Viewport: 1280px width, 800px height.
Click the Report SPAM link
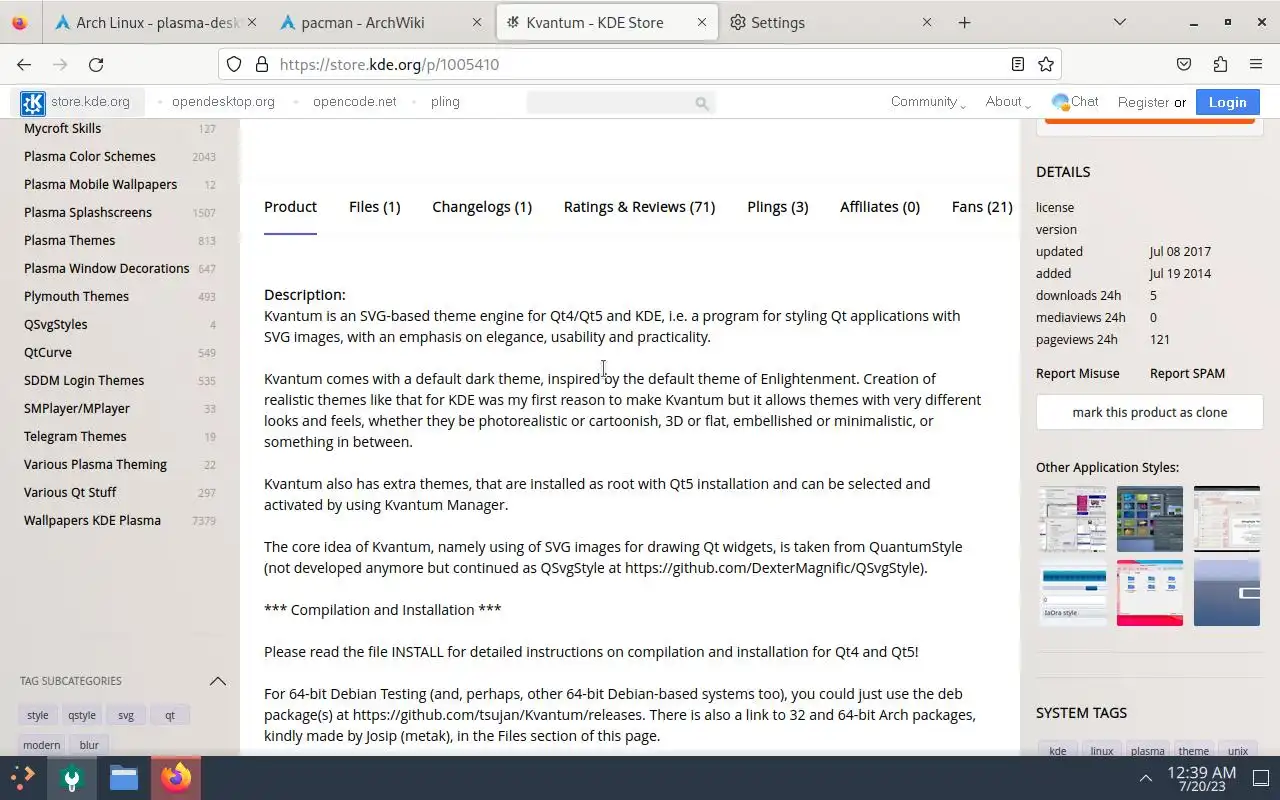click(1187, 373)
